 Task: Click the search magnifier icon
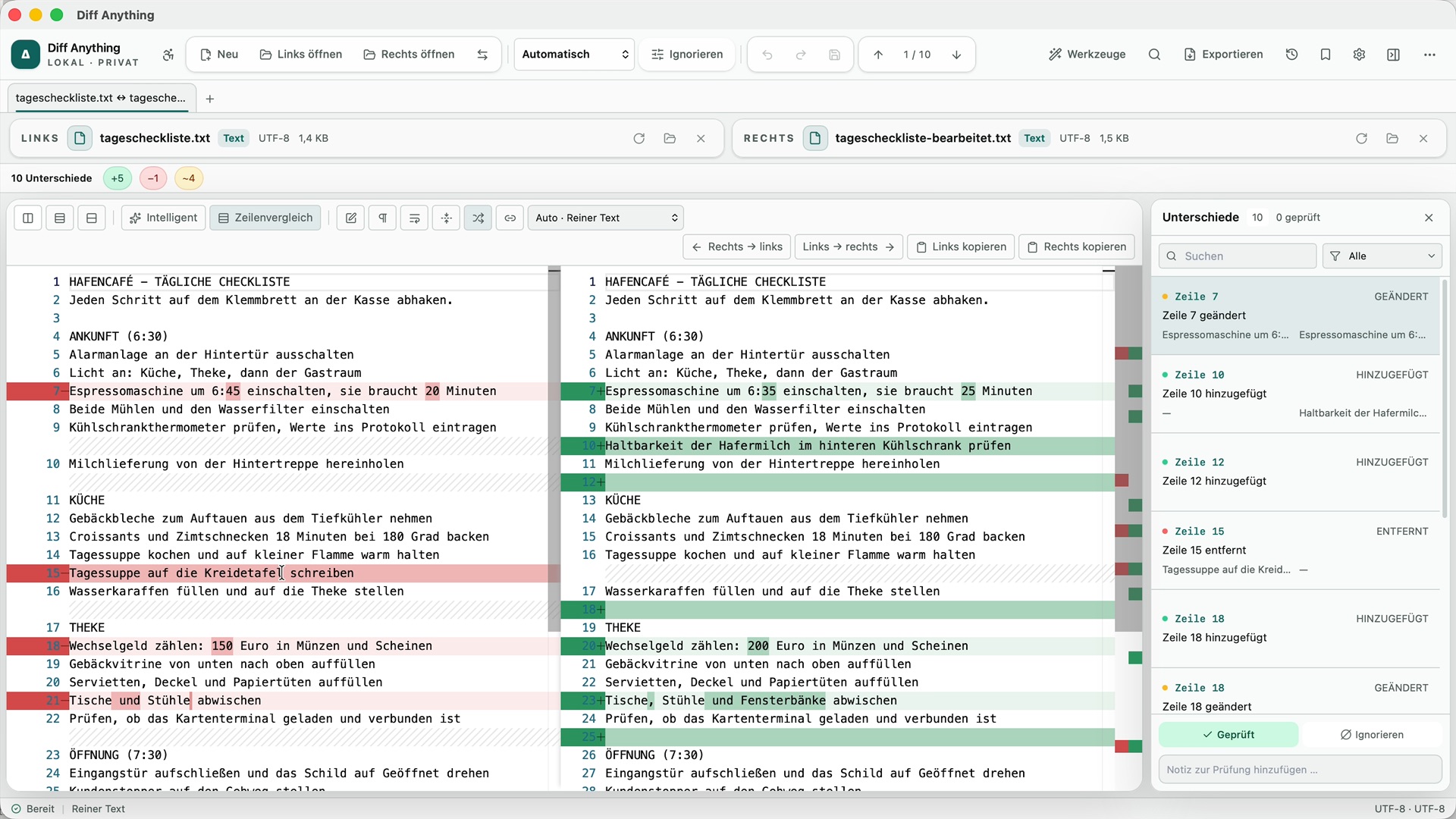1154,55
